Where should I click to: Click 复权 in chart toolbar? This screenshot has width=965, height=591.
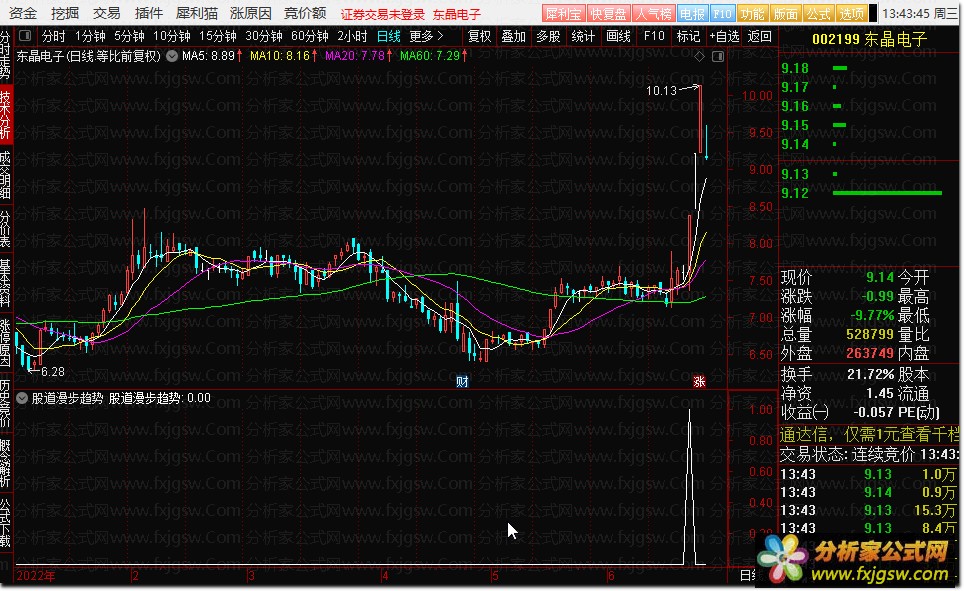pos(479,36)
